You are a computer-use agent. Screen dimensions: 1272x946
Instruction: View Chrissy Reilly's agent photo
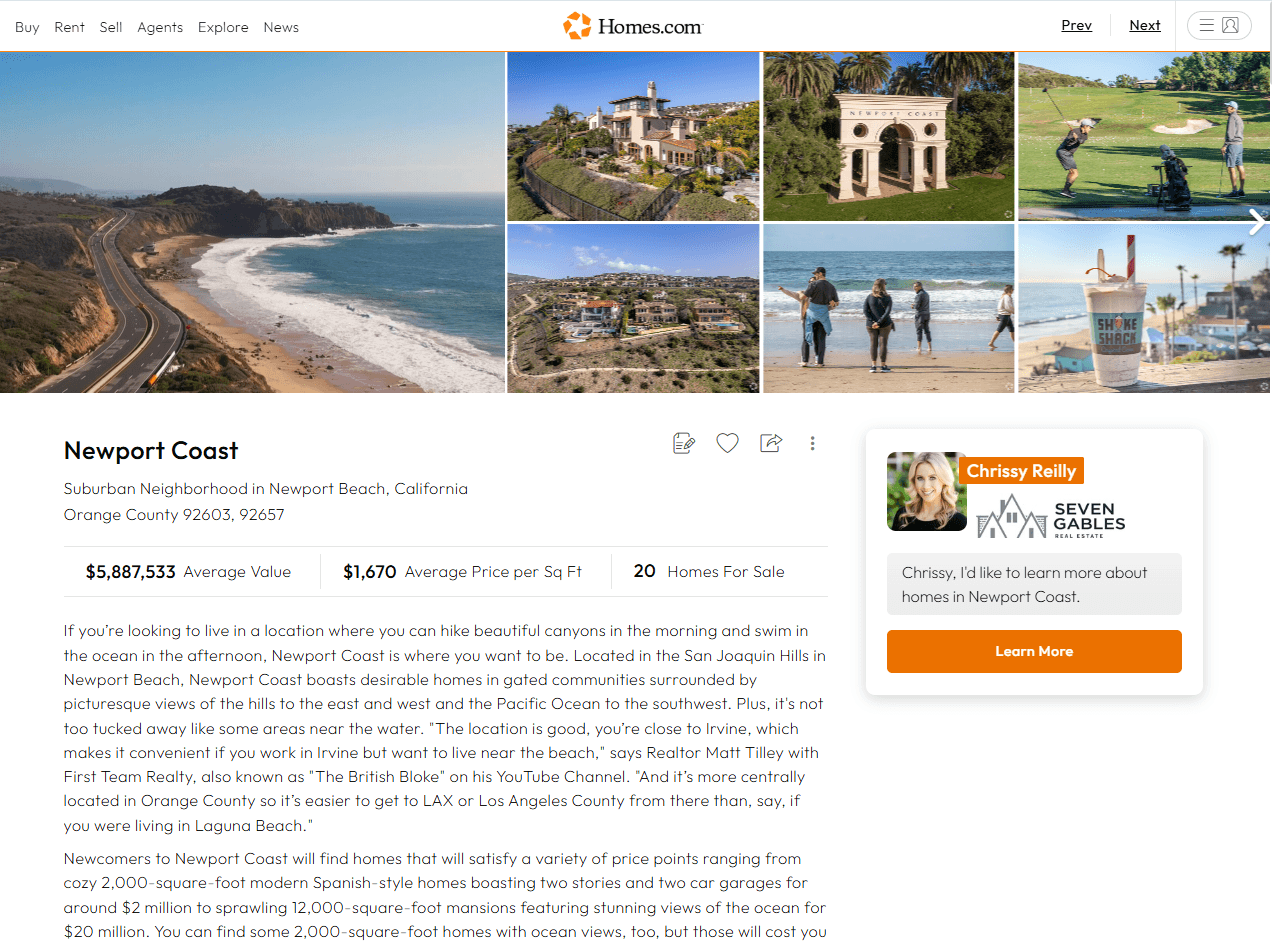(x=926, y=491)
